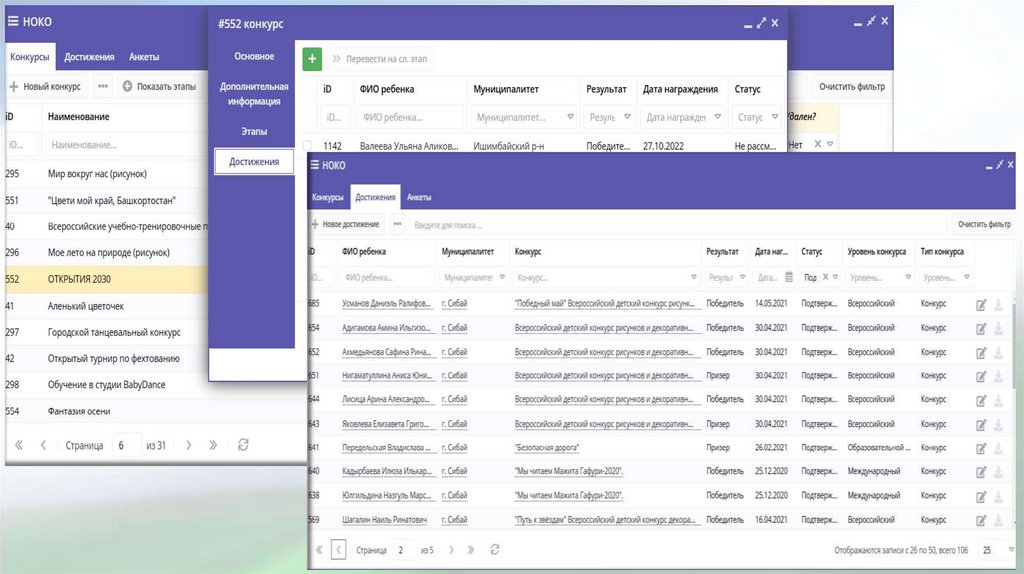The width and height of the screenshot is (1024, 574).
Task: Select Фантазия осени row in Конкурсы list
Action: pos(107,411)
